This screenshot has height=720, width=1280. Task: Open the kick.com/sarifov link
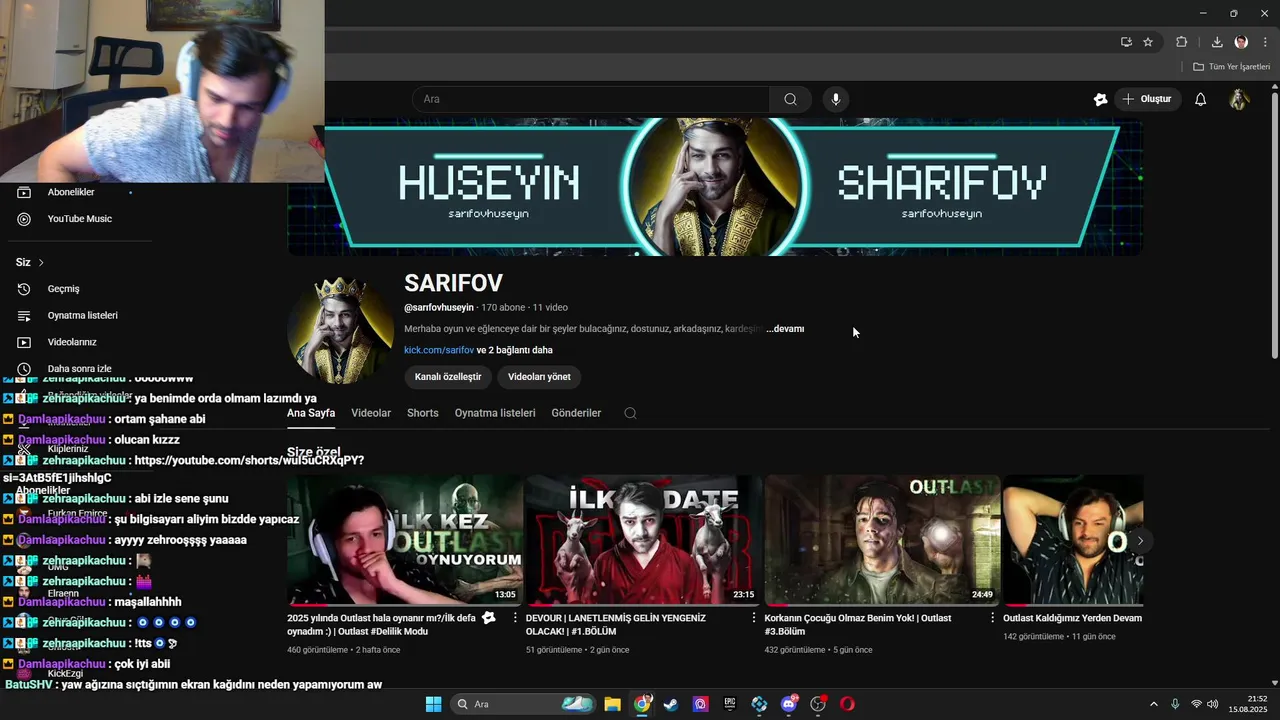pos(439,350)
